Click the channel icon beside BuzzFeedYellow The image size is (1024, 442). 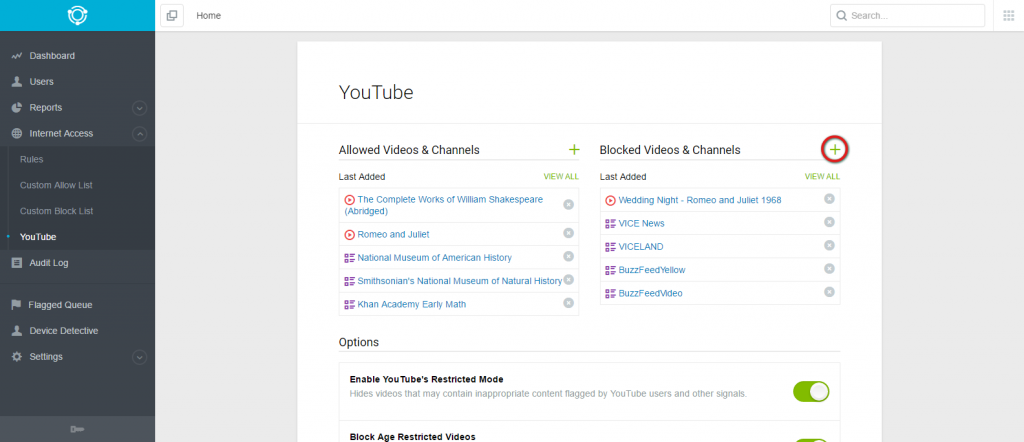tap(611, 270)
